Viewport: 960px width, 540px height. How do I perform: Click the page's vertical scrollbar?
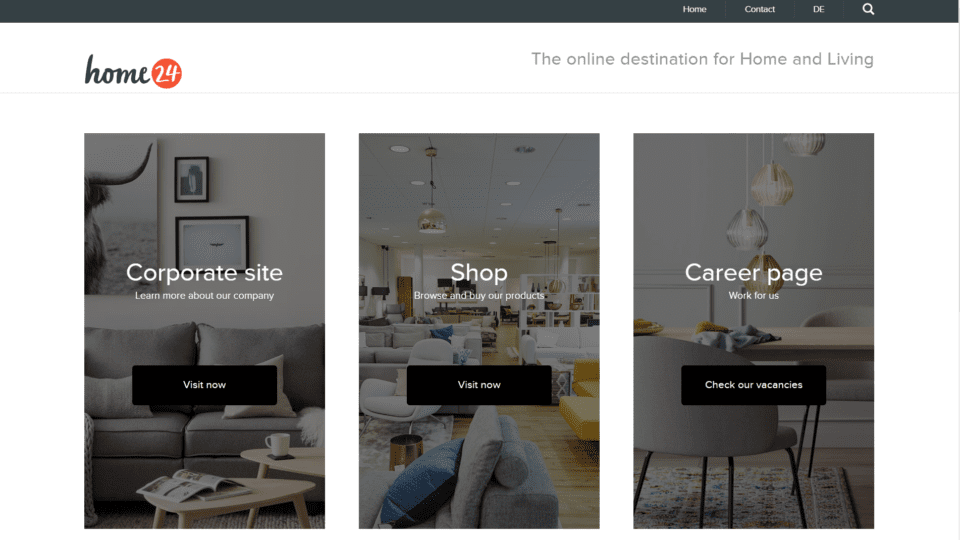tap(957, 270)
